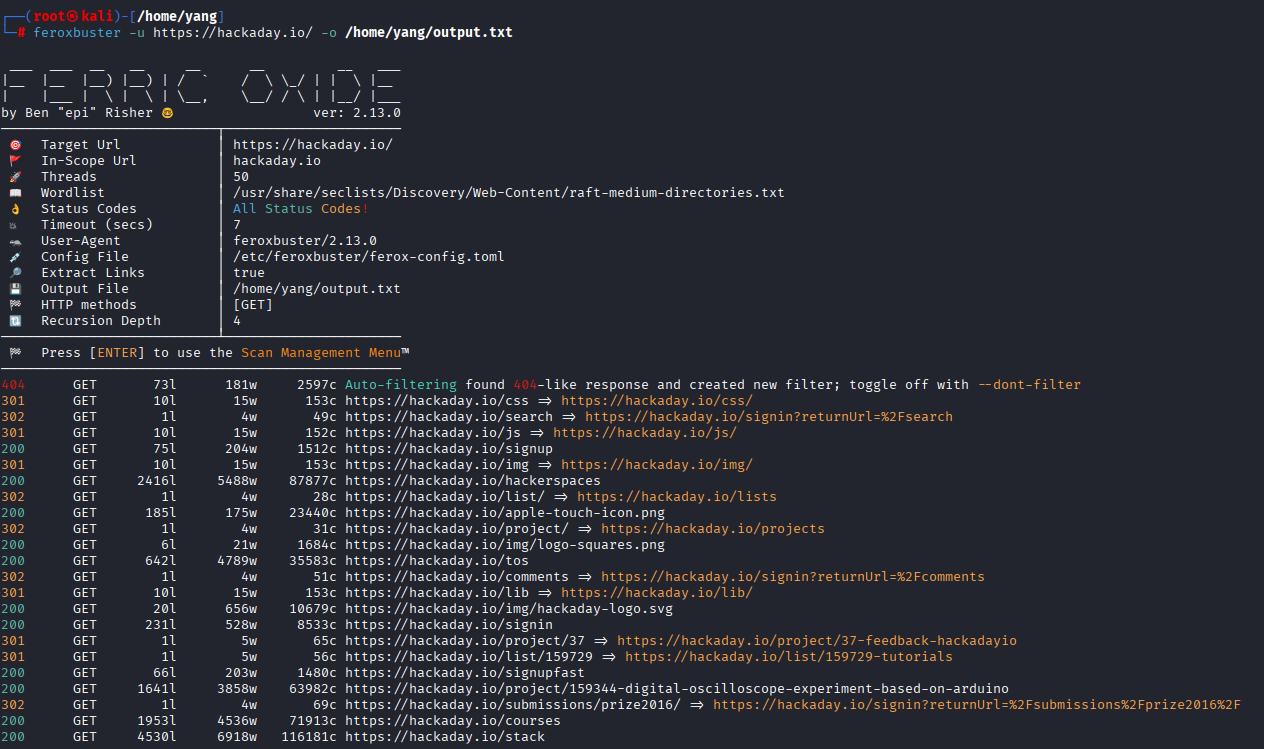Click the magnifier icon beside Extract Links
This screenshot has width=1264, height=749.
(15, 273)
